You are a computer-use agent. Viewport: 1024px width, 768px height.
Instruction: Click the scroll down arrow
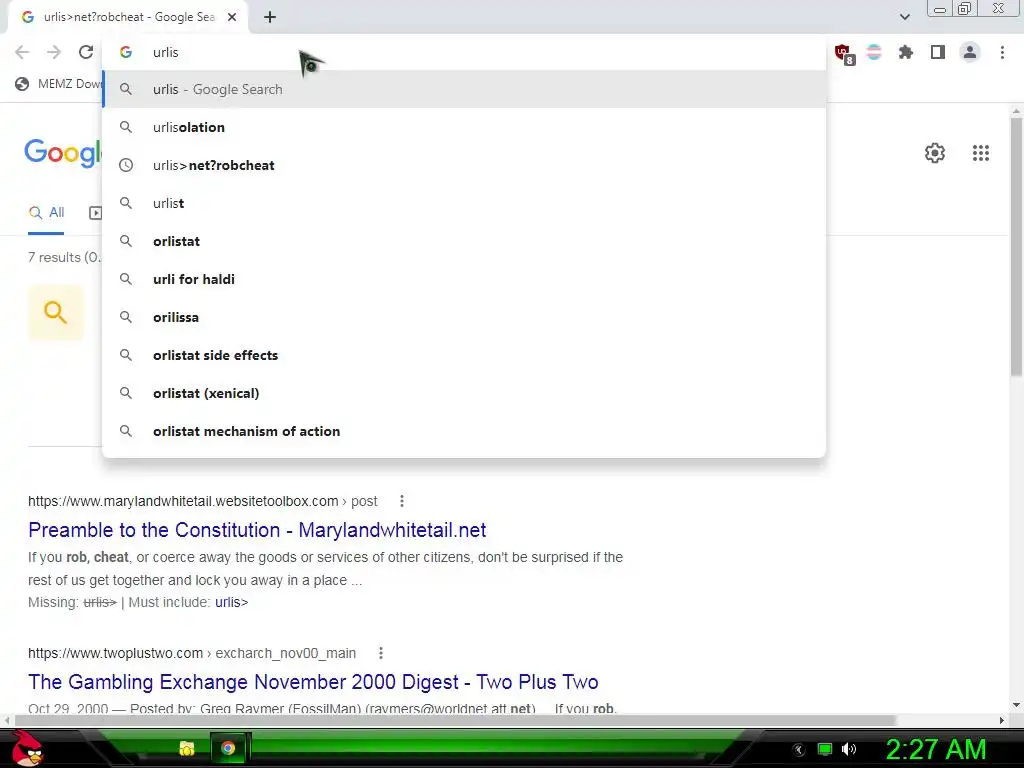[x=1016, y=705]
